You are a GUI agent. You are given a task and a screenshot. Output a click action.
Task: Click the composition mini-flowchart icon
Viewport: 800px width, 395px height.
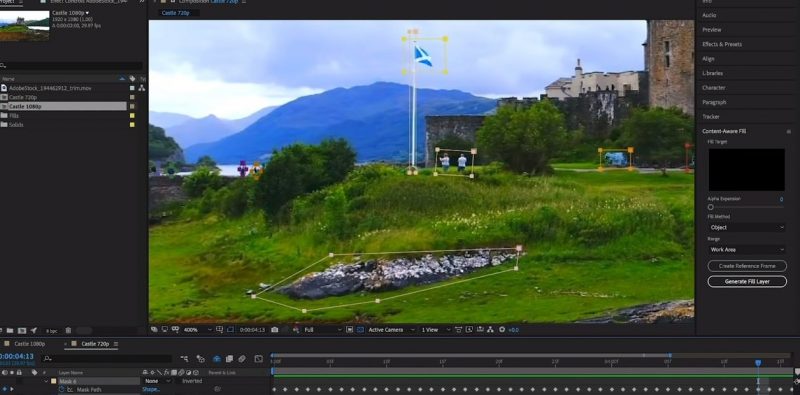click(184, 359)
